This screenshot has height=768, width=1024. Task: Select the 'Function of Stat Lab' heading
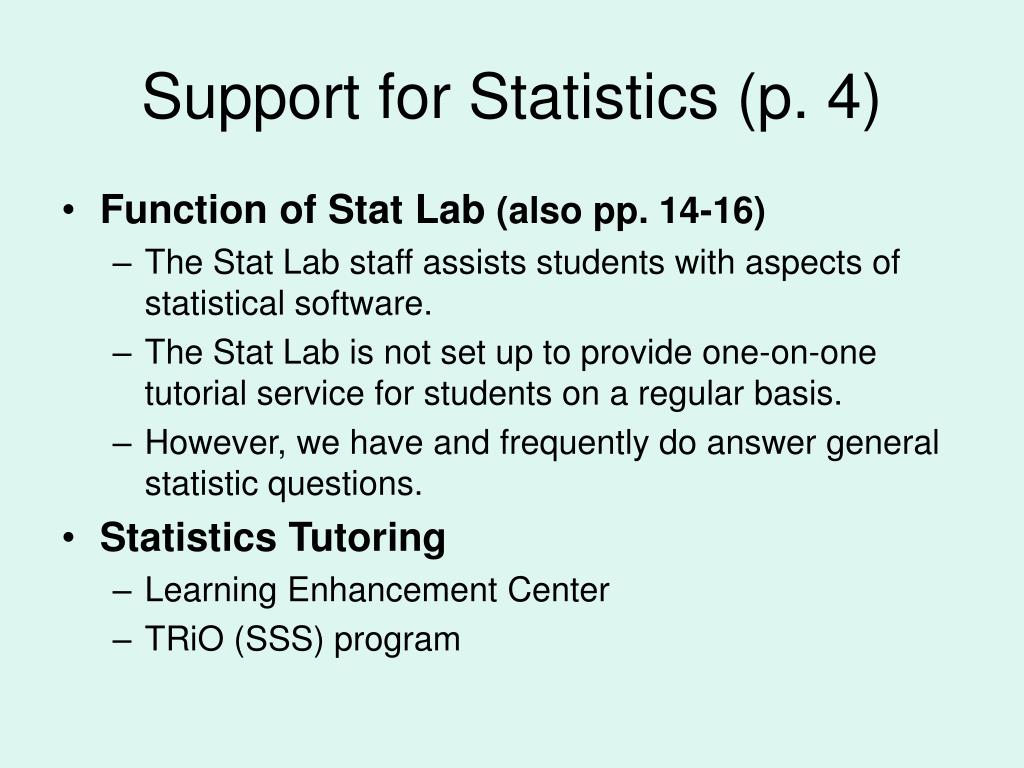click(292, 210)
